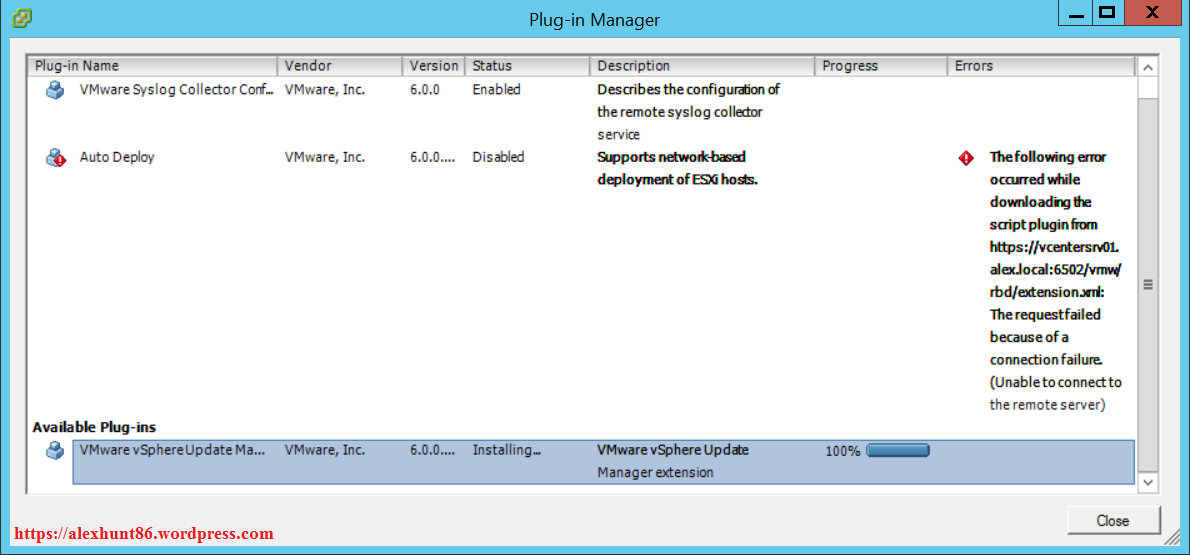
Task: Sort by the Version column header
Action: pyautogui.click(x=434, y=66)
